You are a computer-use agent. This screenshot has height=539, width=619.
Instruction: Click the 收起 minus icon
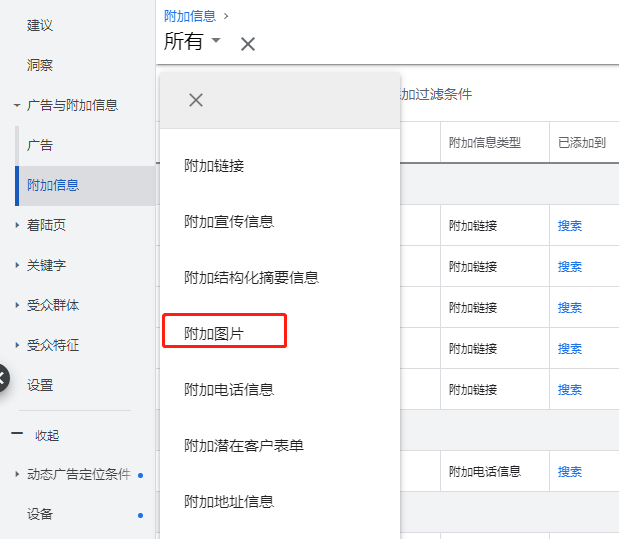[x=17, y=433]
